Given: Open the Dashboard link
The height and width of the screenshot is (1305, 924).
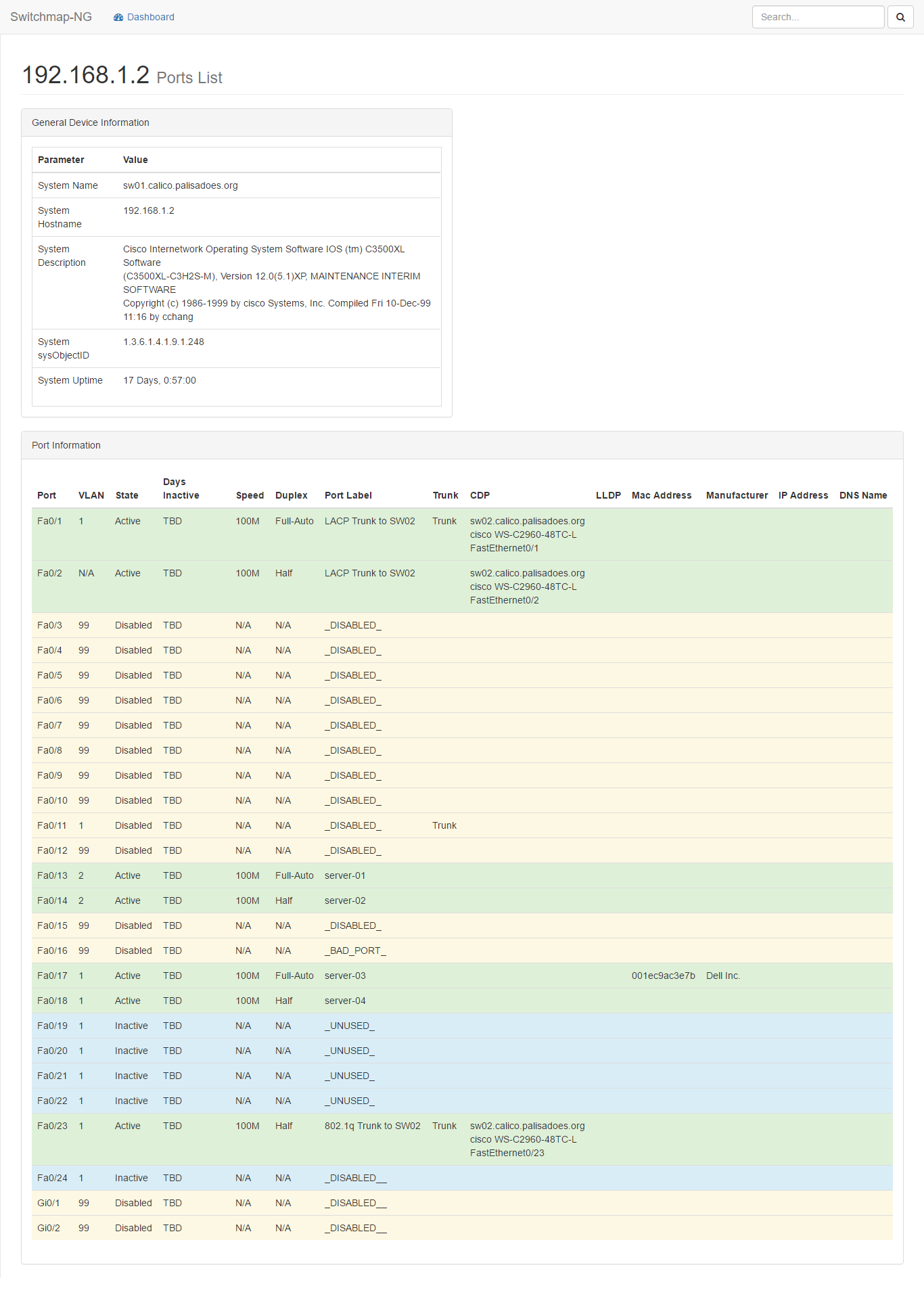Looking at the screenshot, I should 144,17.
